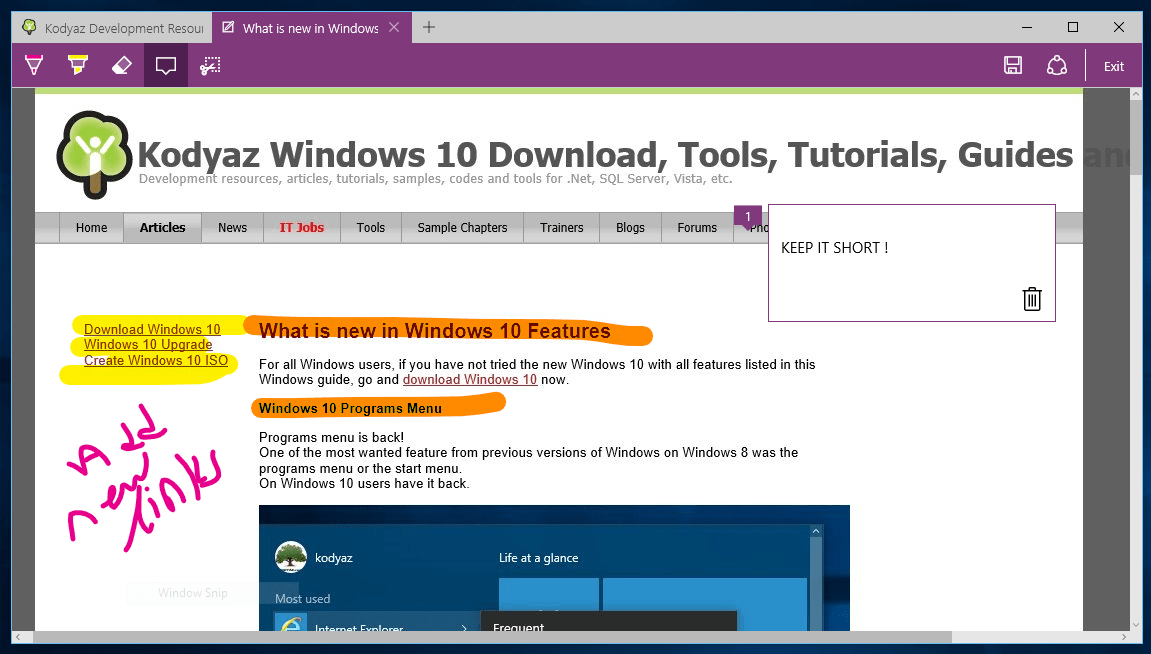
Task: Maximize the Edge browser window
Action: tap(1072, 27)
